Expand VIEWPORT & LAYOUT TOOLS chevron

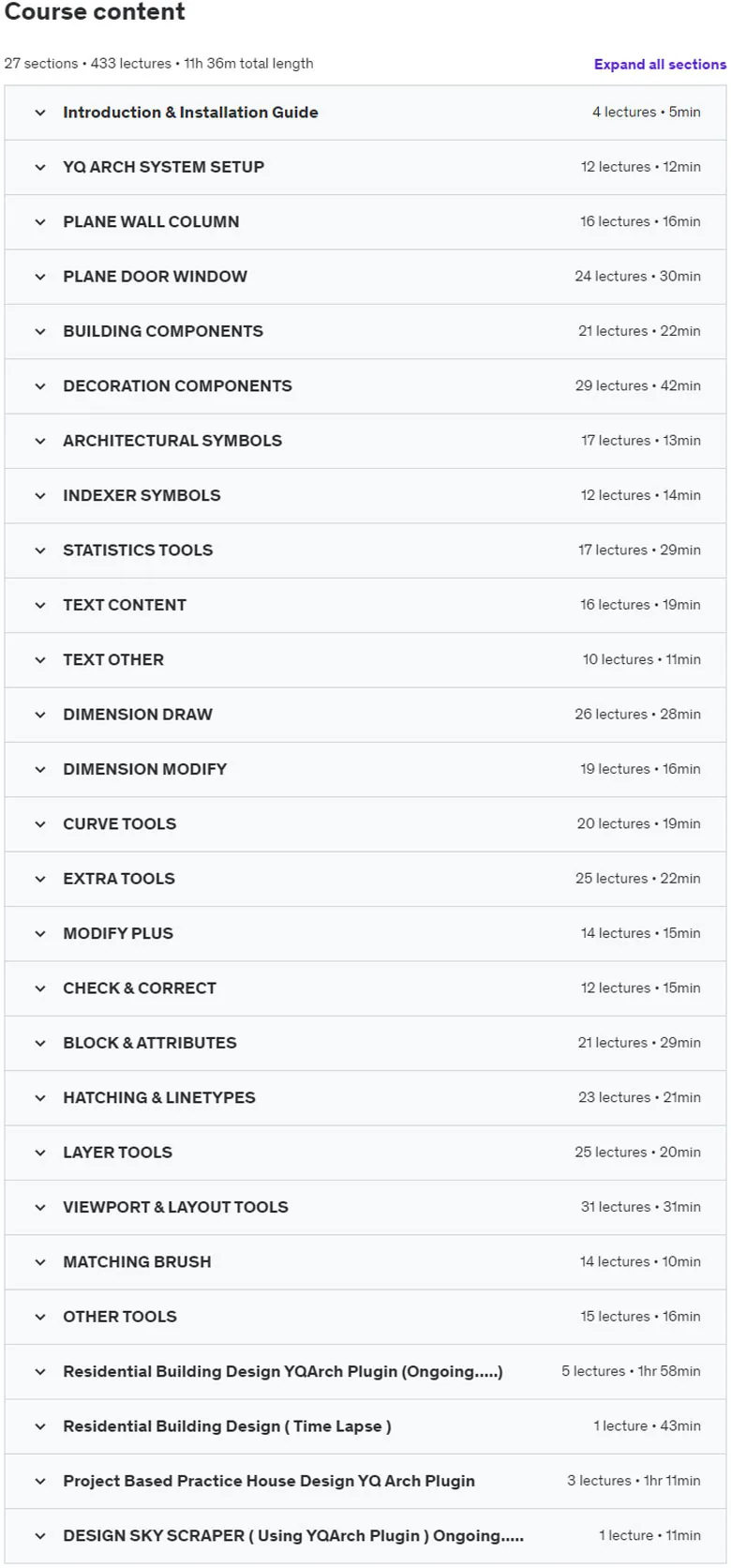(40, 1208)
